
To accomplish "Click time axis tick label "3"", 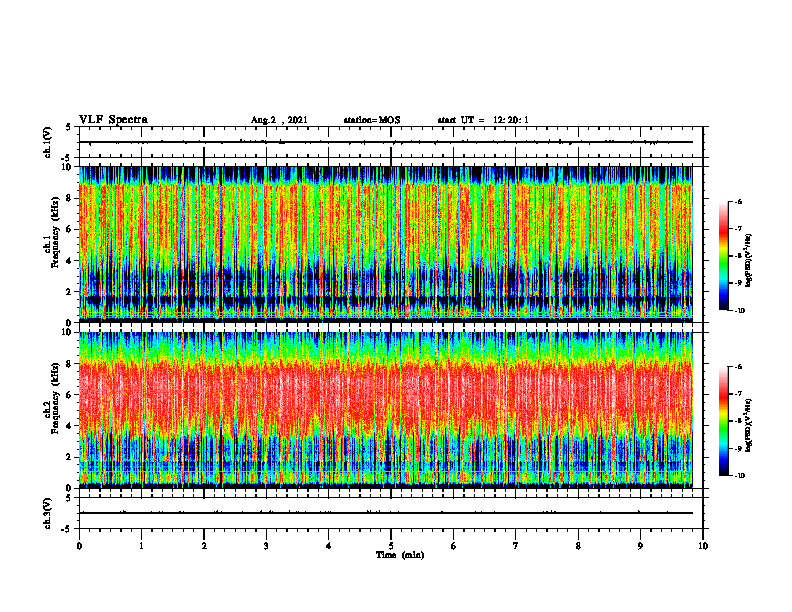I will 266,546.
